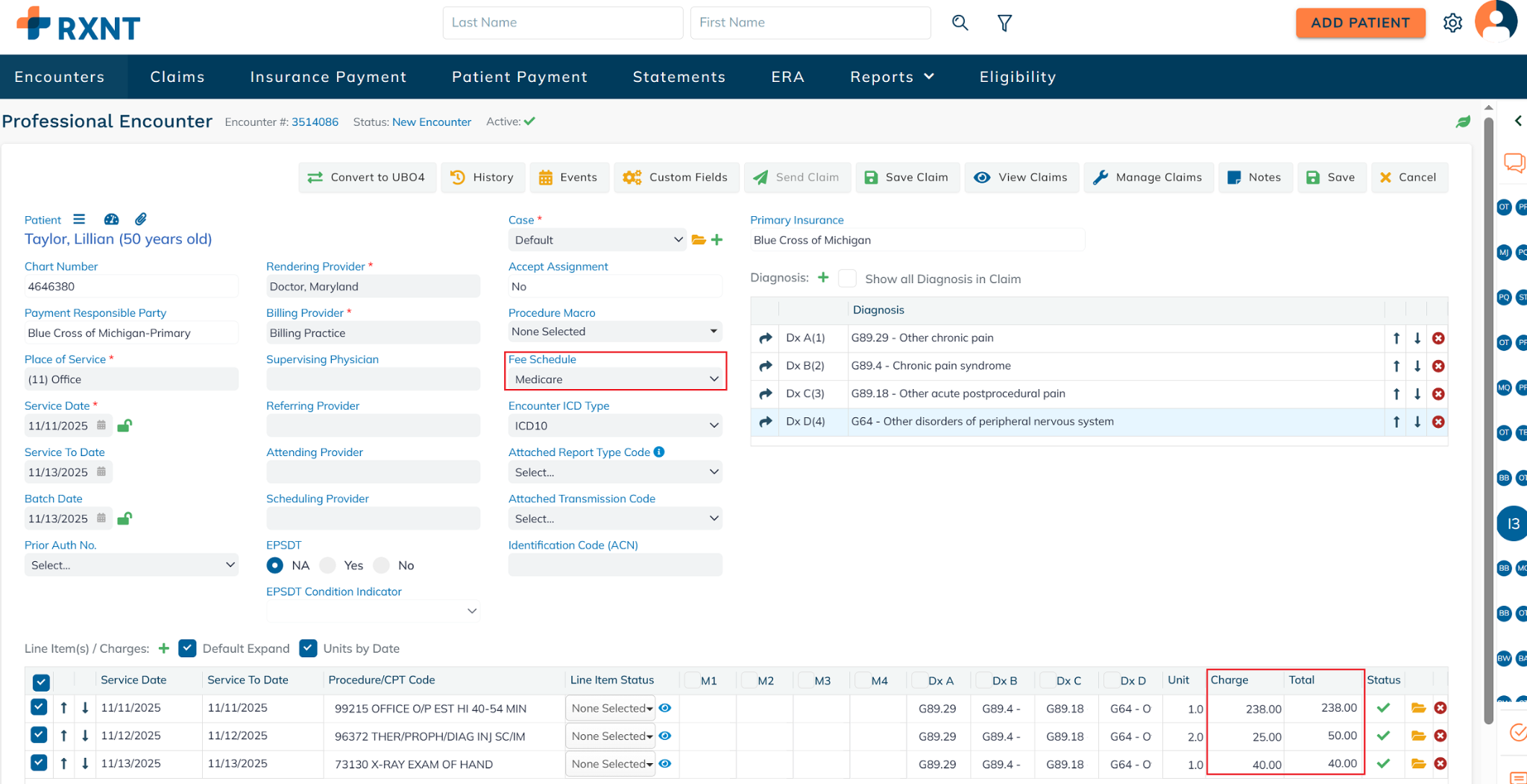This screenshot has width=1527, height=784.
Task: Click the patient attachment paperclip icon
Action: coord(140,219)
